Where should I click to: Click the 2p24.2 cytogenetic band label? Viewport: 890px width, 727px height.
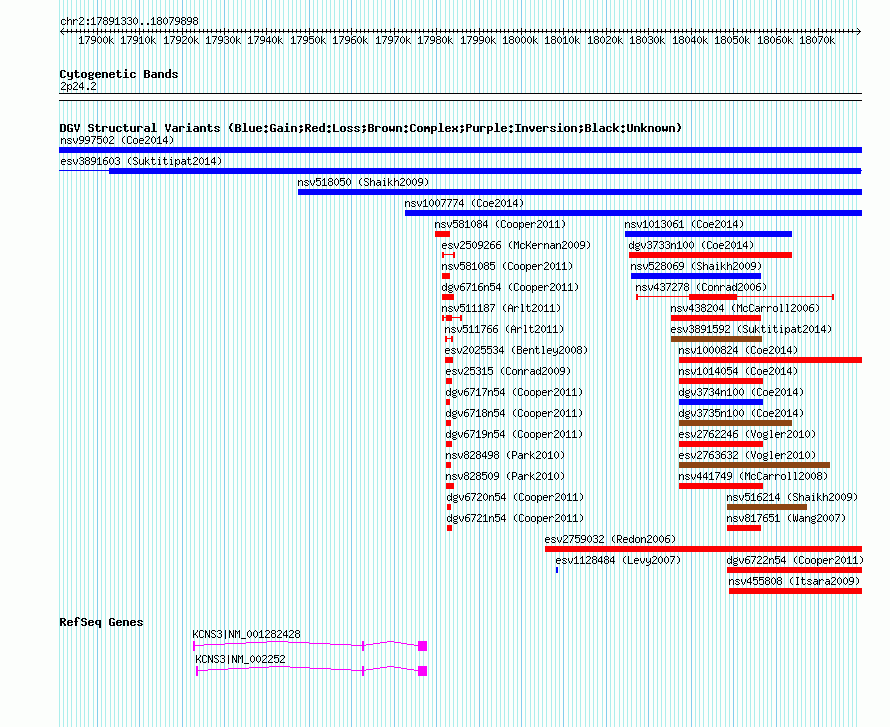tap(78, 86)
